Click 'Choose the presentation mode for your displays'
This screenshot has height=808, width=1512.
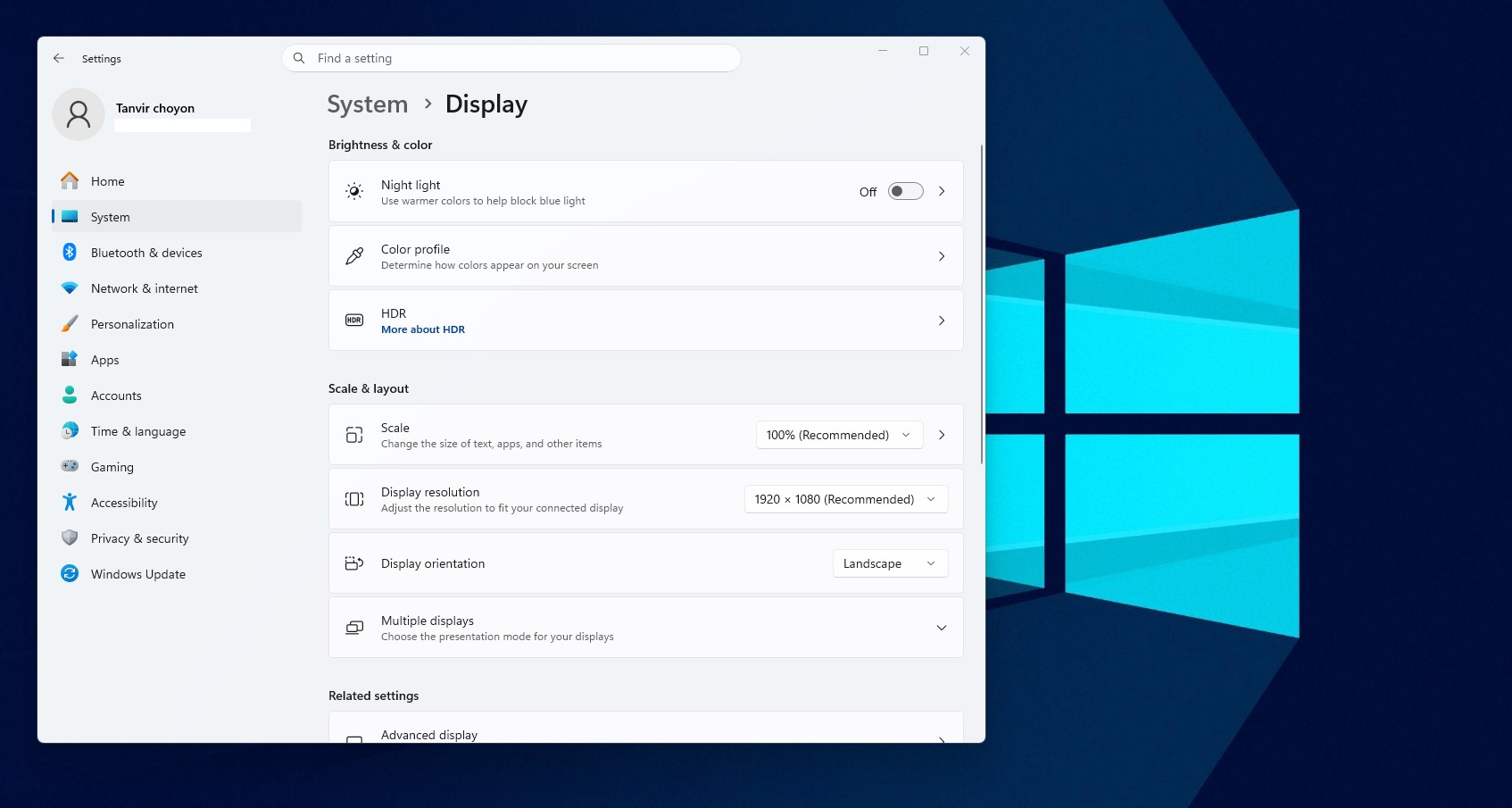(x=497, y=637)
